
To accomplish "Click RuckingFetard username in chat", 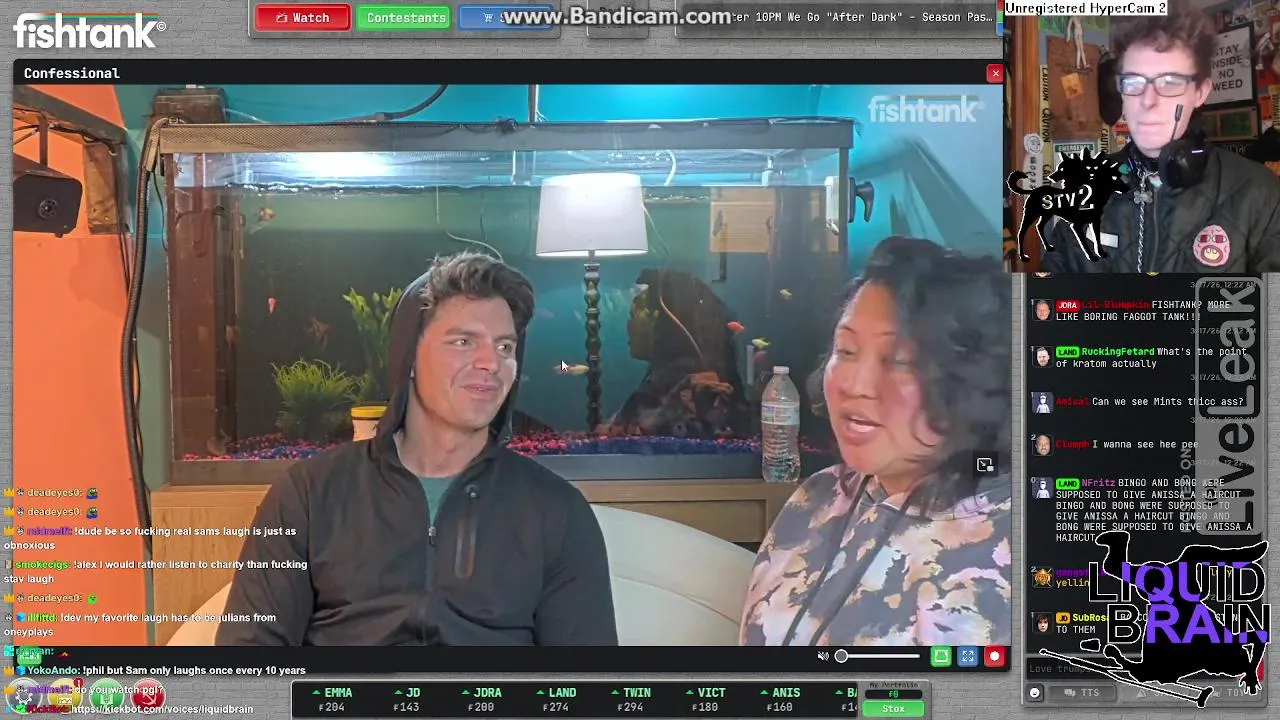I will [x=1117, y=352].
